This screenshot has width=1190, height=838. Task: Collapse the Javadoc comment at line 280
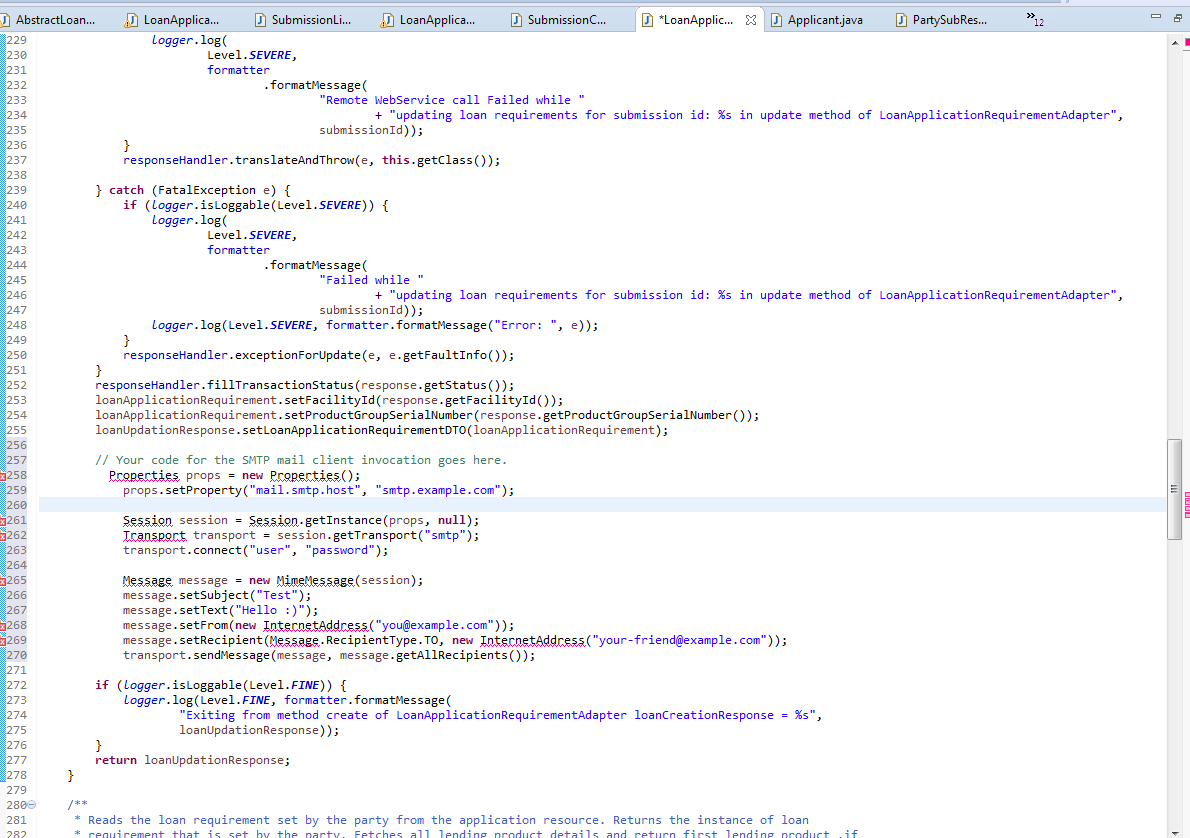pos(33,804)
